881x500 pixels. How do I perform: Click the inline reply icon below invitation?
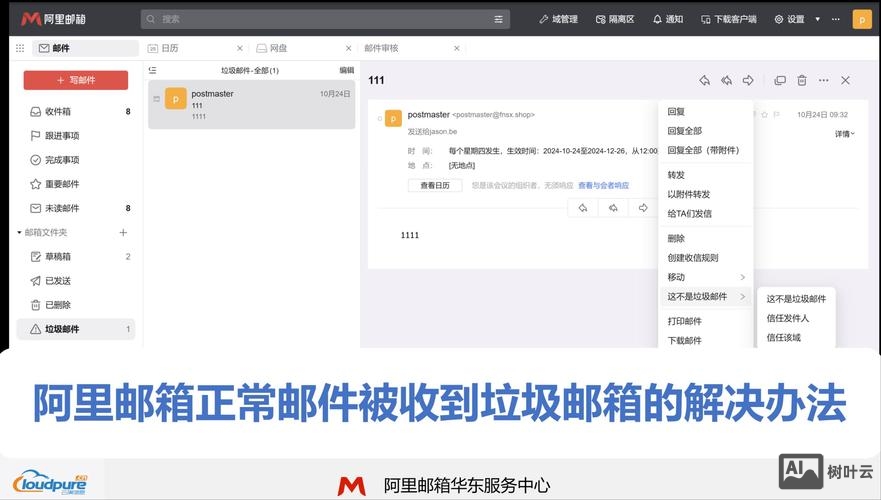(583, 208)
